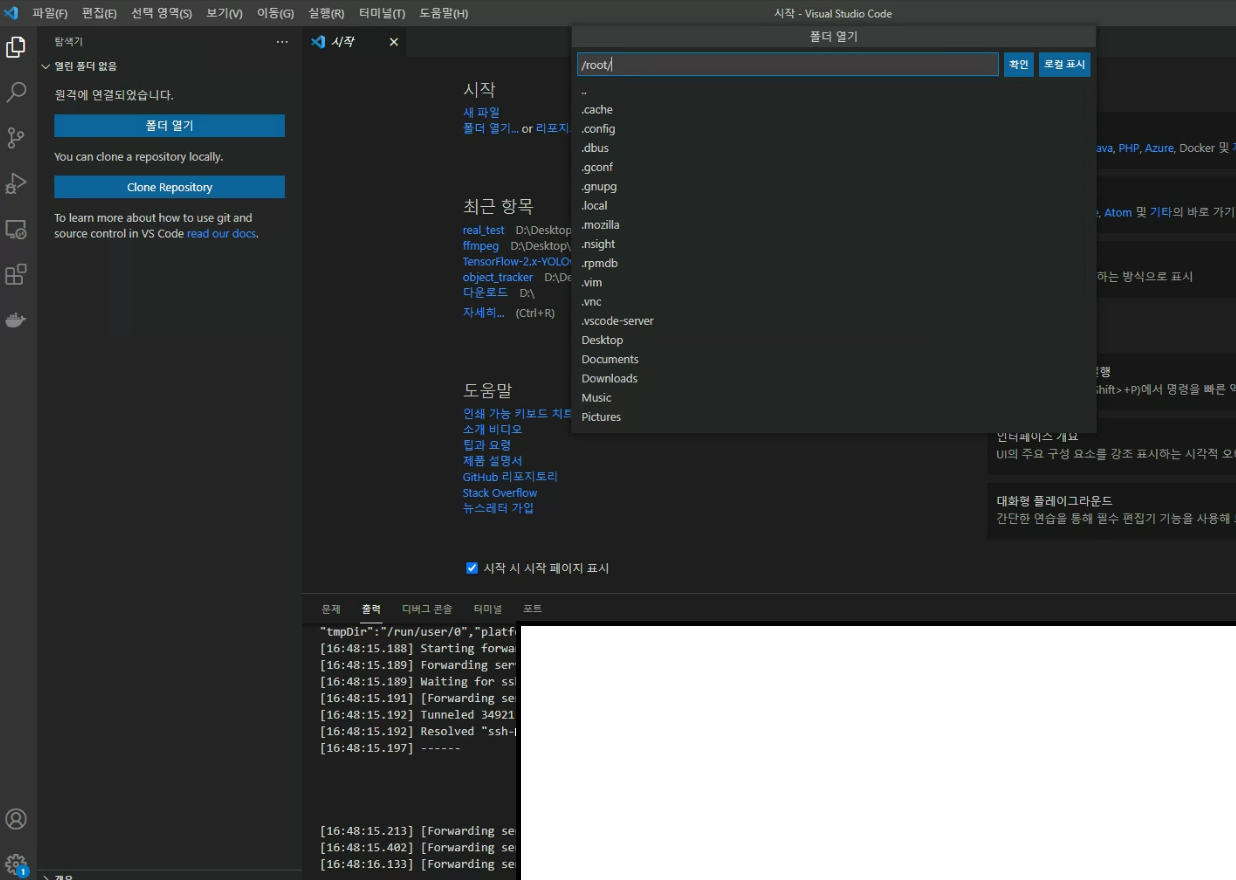Open the 실행(R) menu
Screen dimensions: 1236x880
[x=326, y=13]
